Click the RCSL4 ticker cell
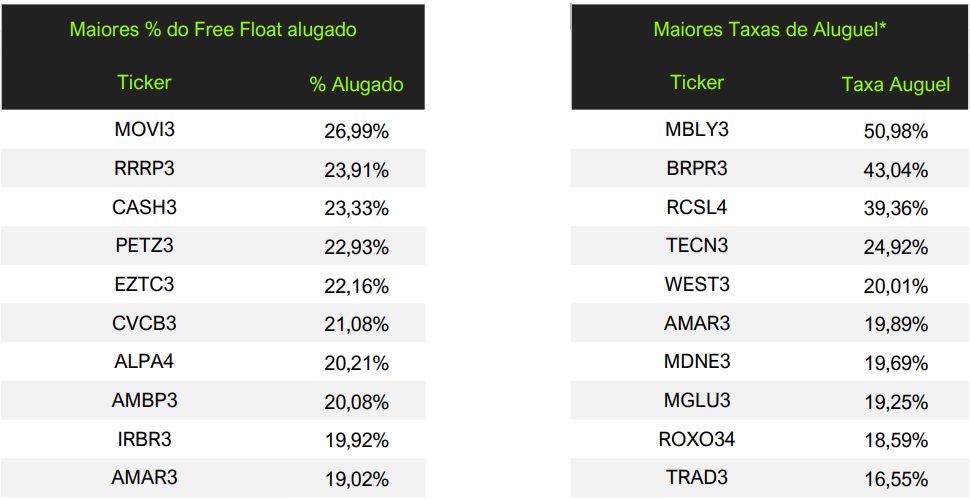Viewport: 970px width, 500px height. (x=697, y=208)
